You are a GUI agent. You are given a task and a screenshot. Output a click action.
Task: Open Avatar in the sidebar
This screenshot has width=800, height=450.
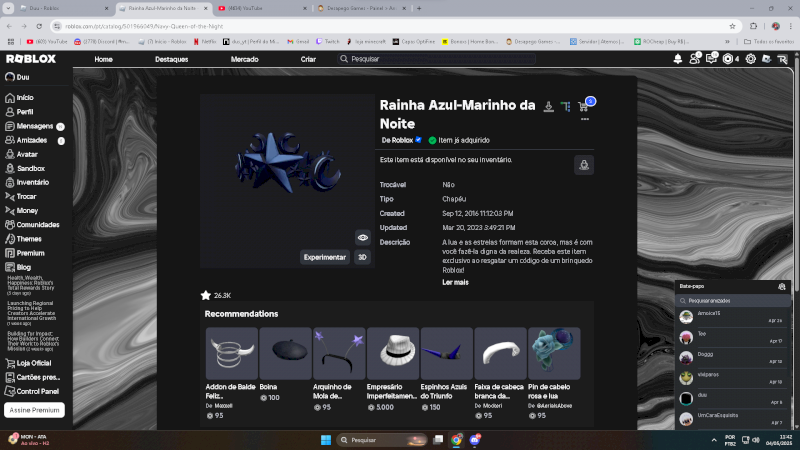(x=21, y=154)
